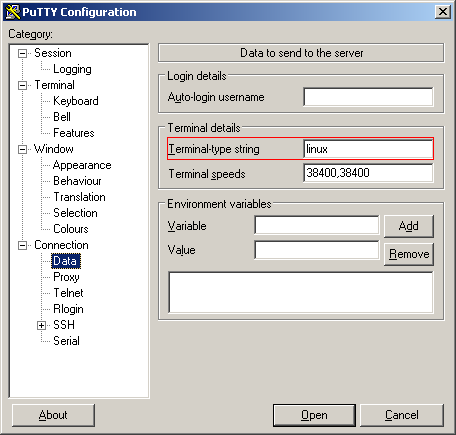The height and width of the screenshot is (435, 456).
Task: Click Open to start the session
Action: (x=314, y=415)
